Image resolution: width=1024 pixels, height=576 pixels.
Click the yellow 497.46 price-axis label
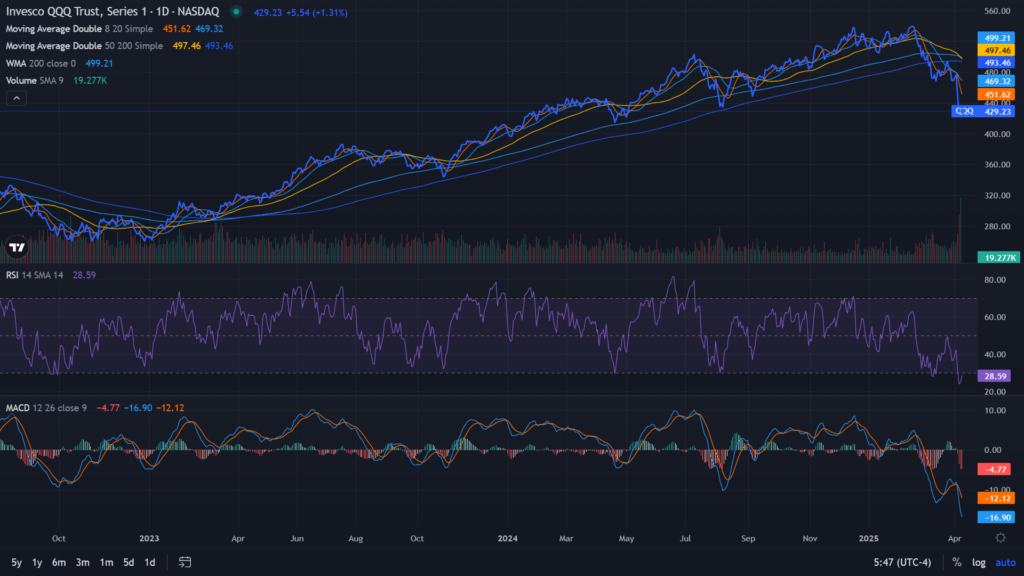(997, 50)
